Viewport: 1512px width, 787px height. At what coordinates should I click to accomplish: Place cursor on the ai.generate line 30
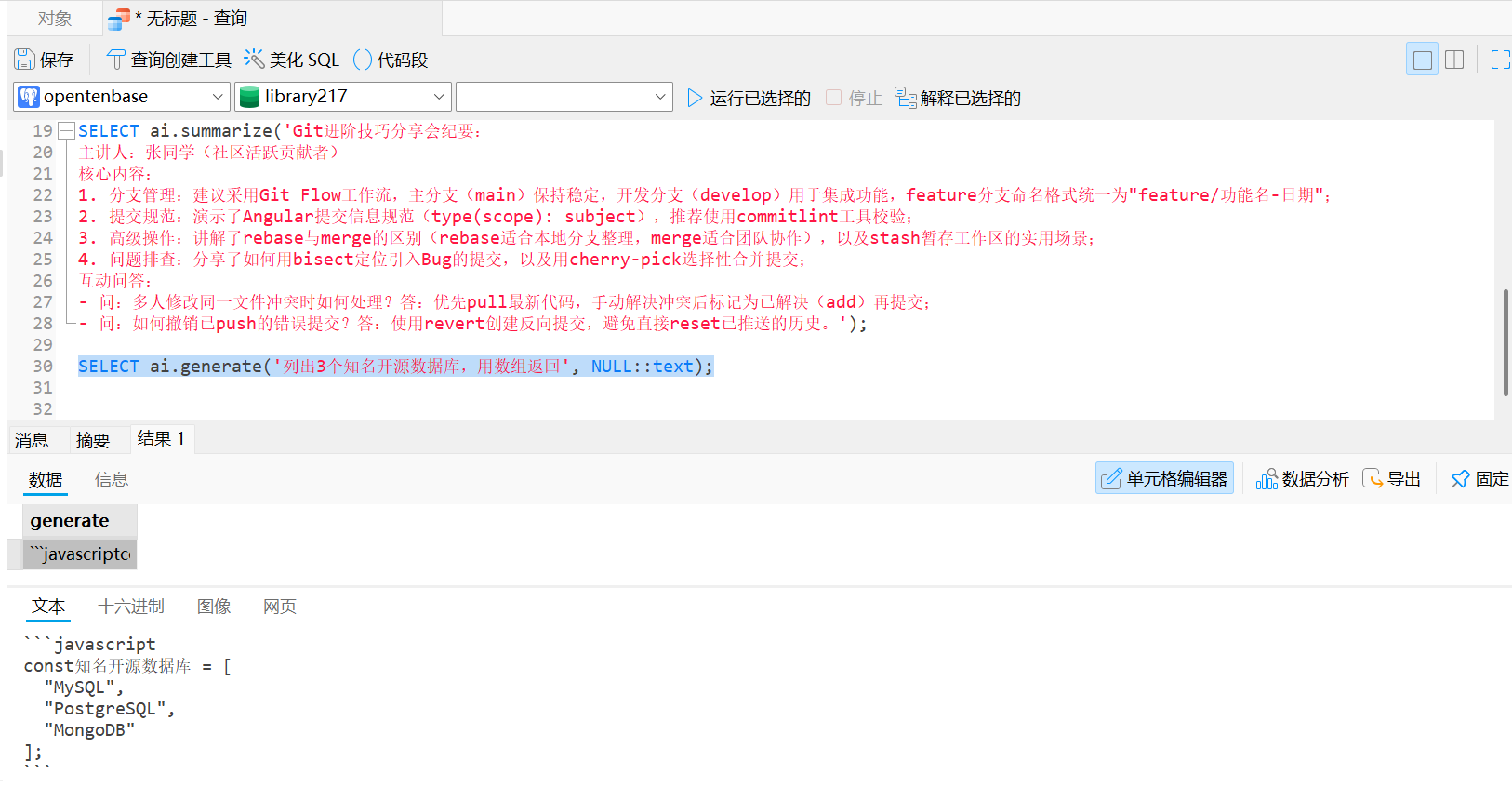coord(395,367)
